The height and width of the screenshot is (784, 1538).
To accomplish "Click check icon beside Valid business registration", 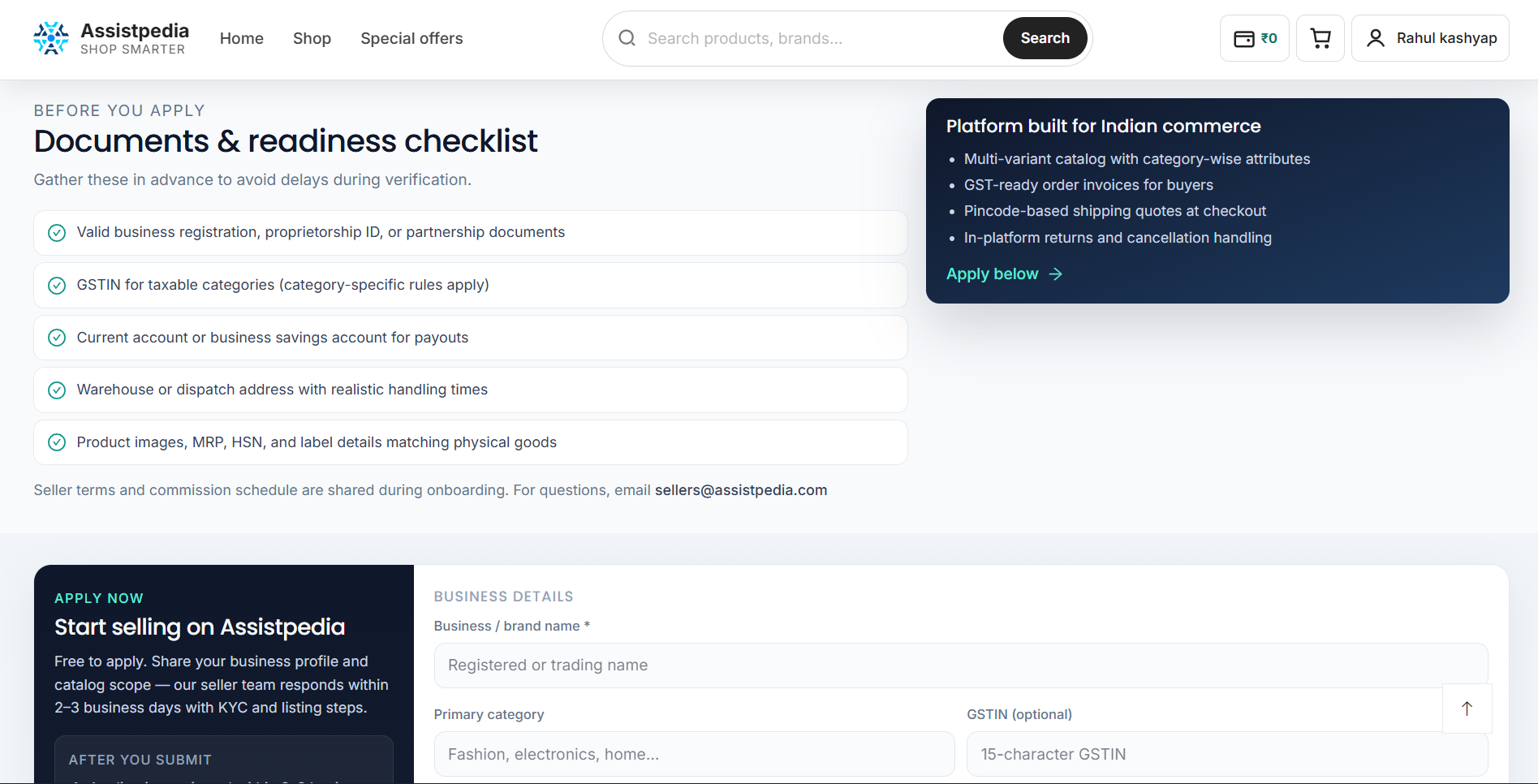I will click(57, 233).
